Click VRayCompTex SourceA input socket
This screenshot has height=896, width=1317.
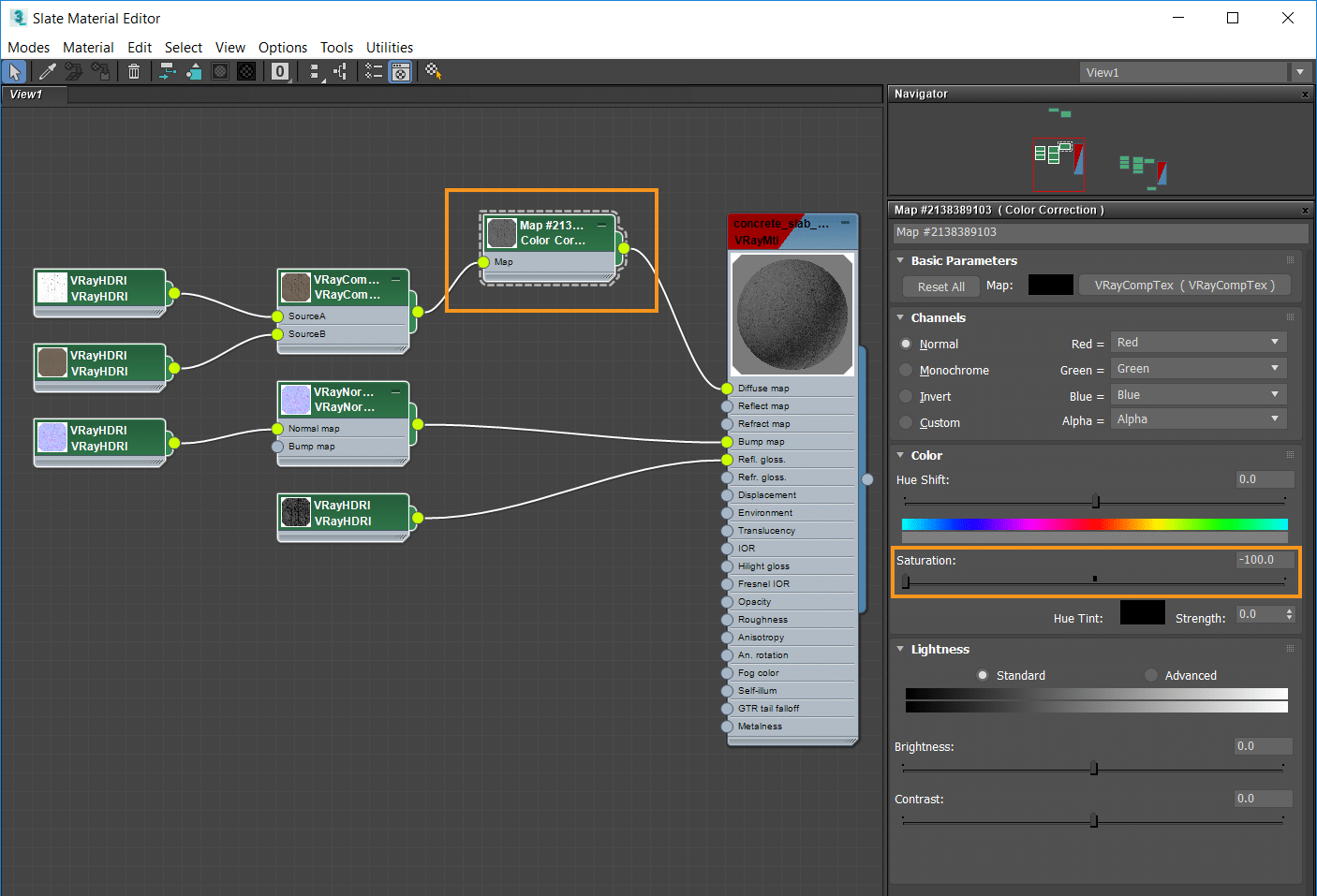pyautogui.click(x=277, y=316)
